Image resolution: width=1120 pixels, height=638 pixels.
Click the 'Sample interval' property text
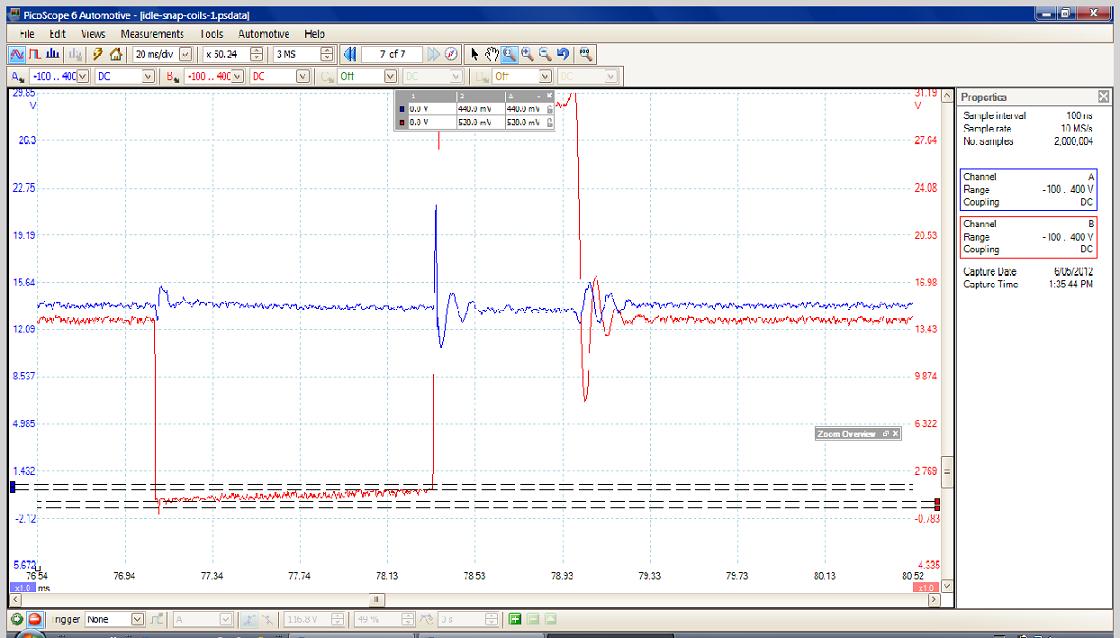(994, 116)
